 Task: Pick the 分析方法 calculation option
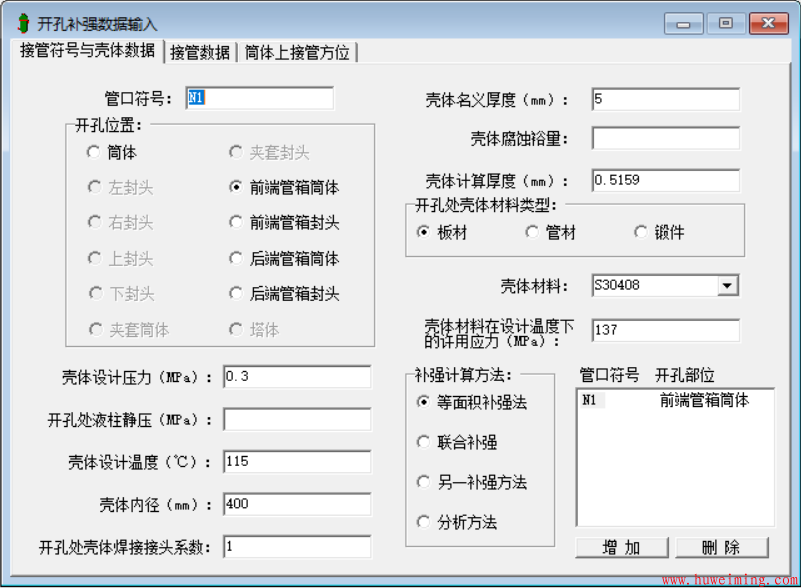425,521
